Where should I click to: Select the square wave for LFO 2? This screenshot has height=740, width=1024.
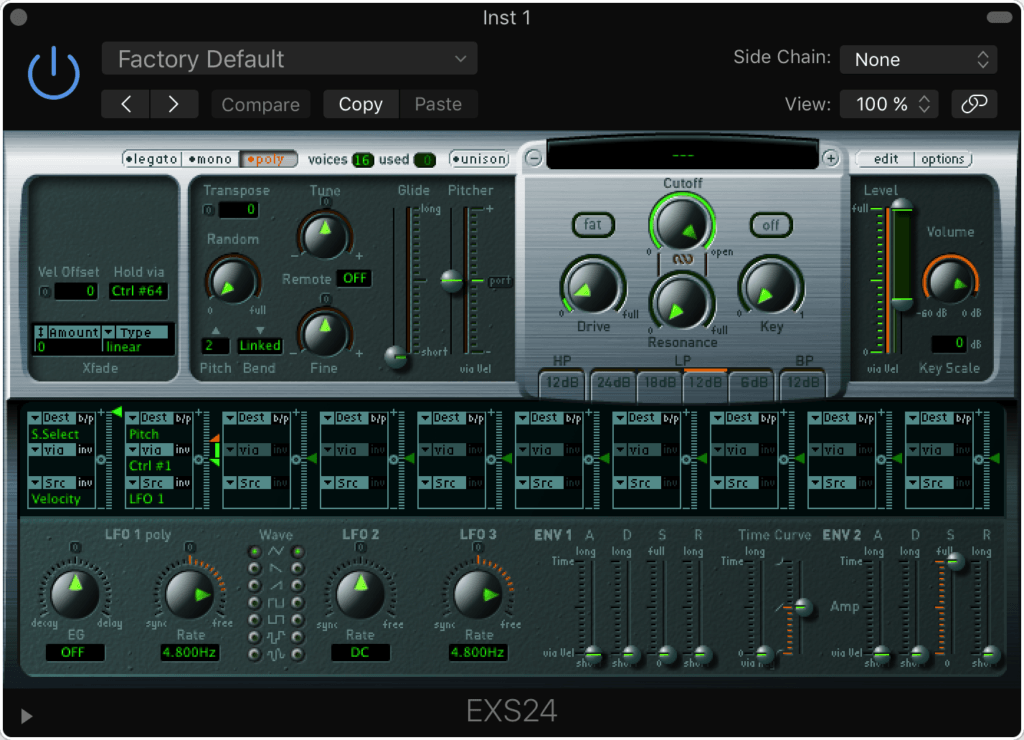click(297, 602)
